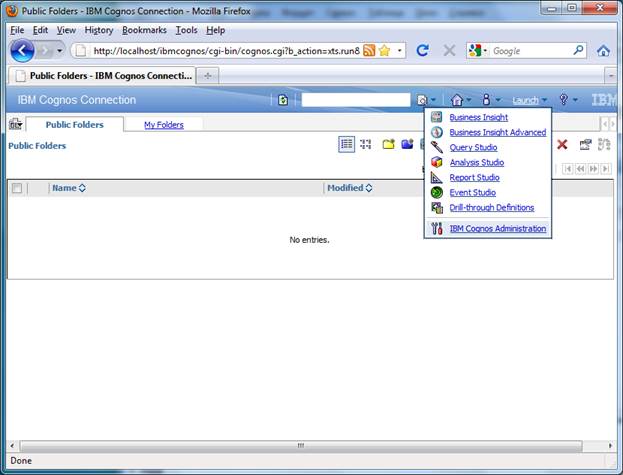The height and width of the screenshot is (475, 623).
Task: Click the RSS feed icon in address bar
Action: coord(369,51)
